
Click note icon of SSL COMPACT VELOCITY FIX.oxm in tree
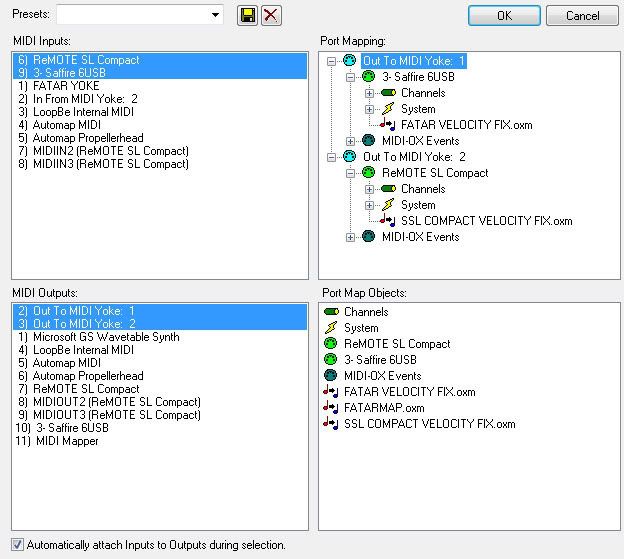pyautogui.click(x=387, y=220)
